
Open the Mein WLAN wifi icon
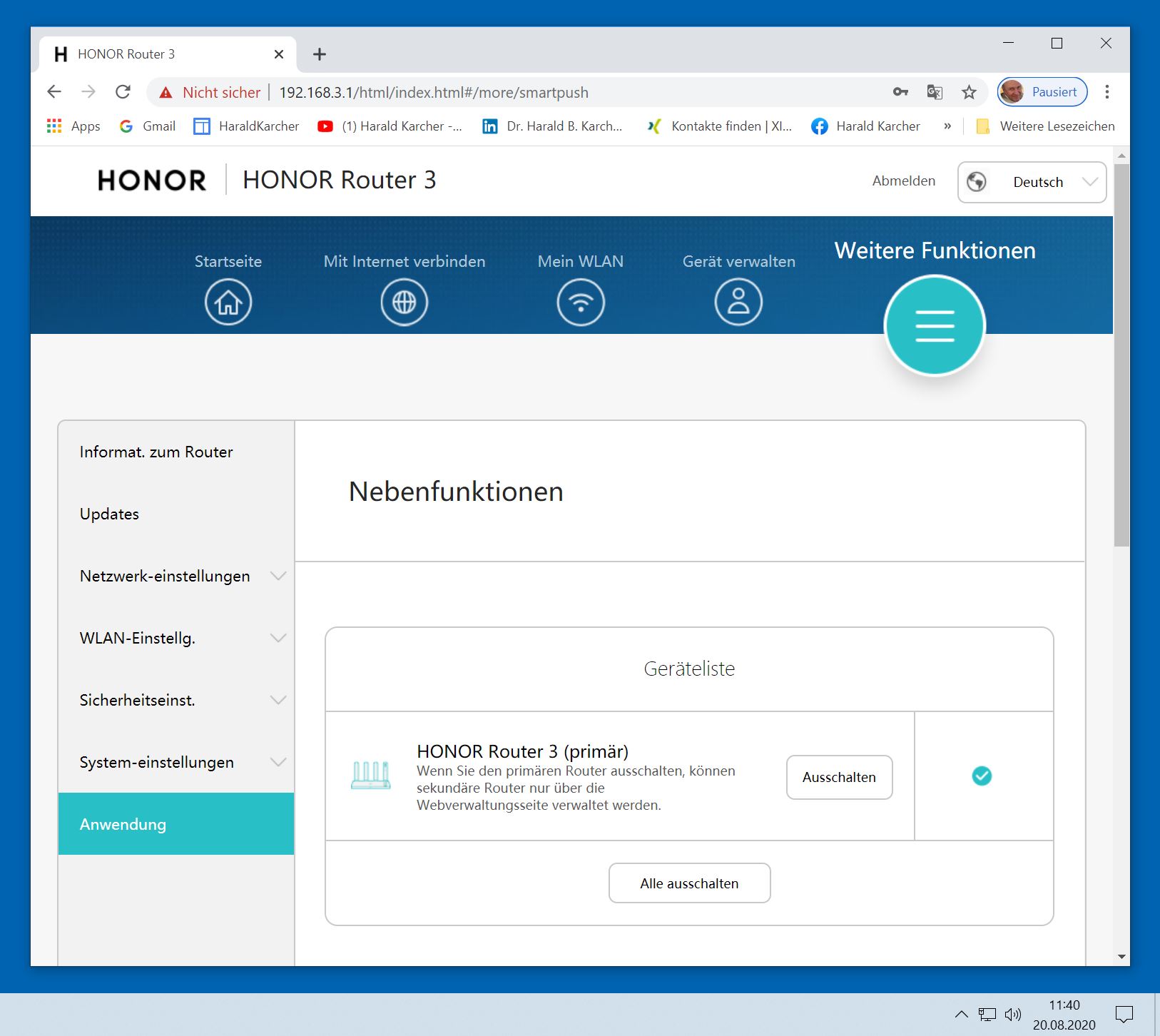tap(581, 302)
